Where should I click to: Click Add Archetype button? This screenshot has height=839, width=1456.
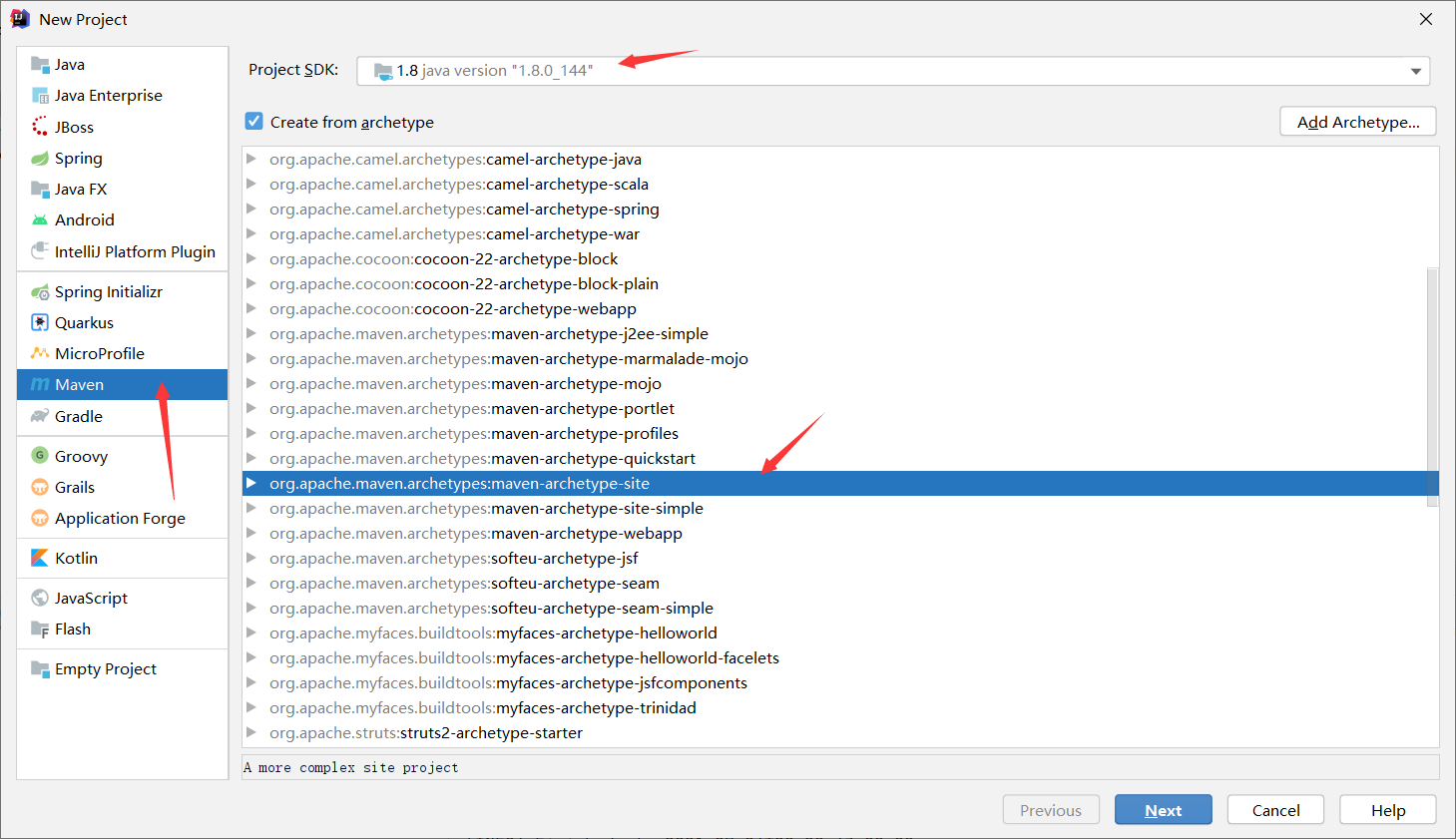tap(1358, 122)
